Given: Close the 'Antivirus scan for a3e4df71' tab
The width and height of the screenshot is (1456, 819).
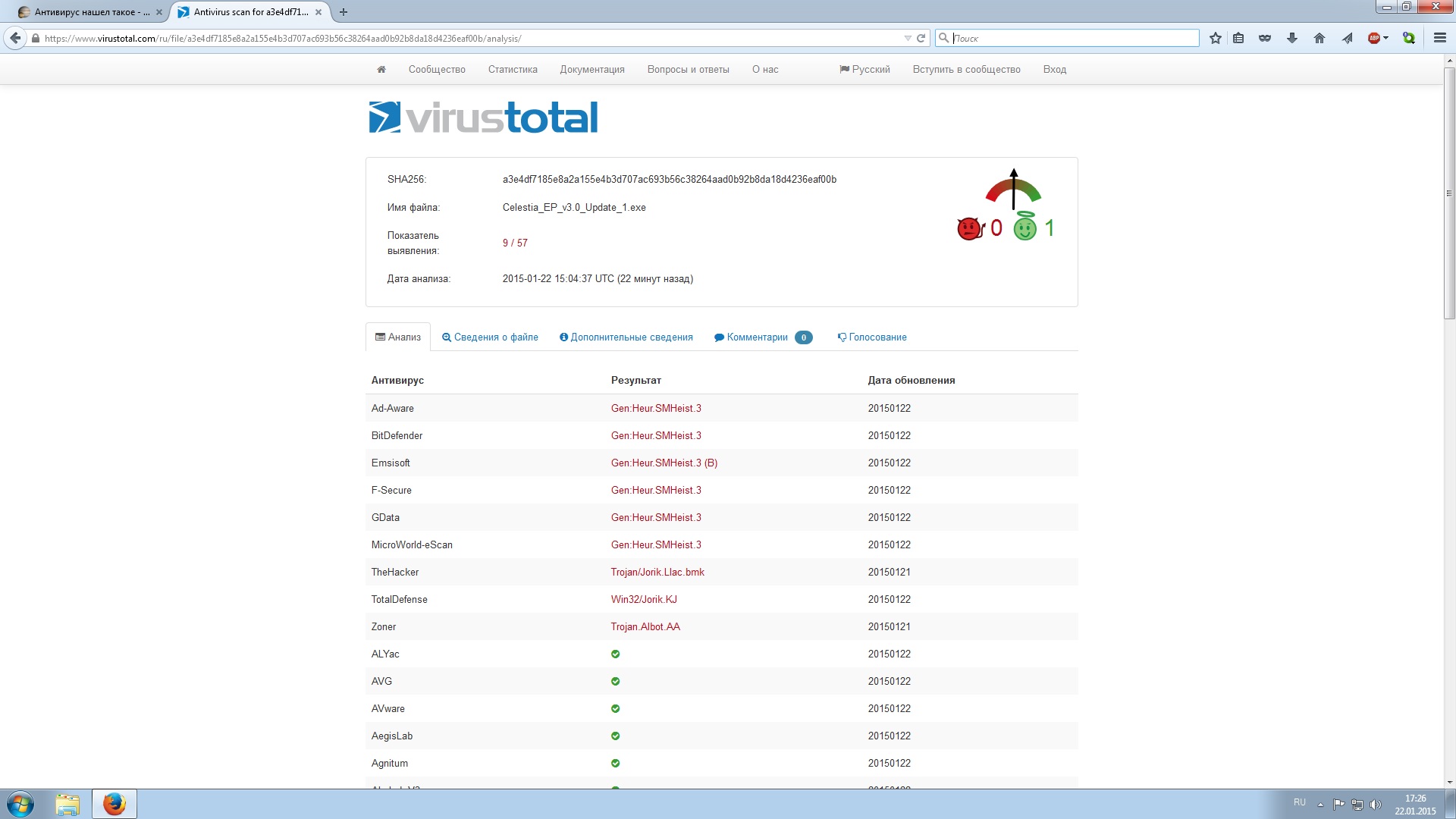Looking at the screenshot, I should 318,12.
